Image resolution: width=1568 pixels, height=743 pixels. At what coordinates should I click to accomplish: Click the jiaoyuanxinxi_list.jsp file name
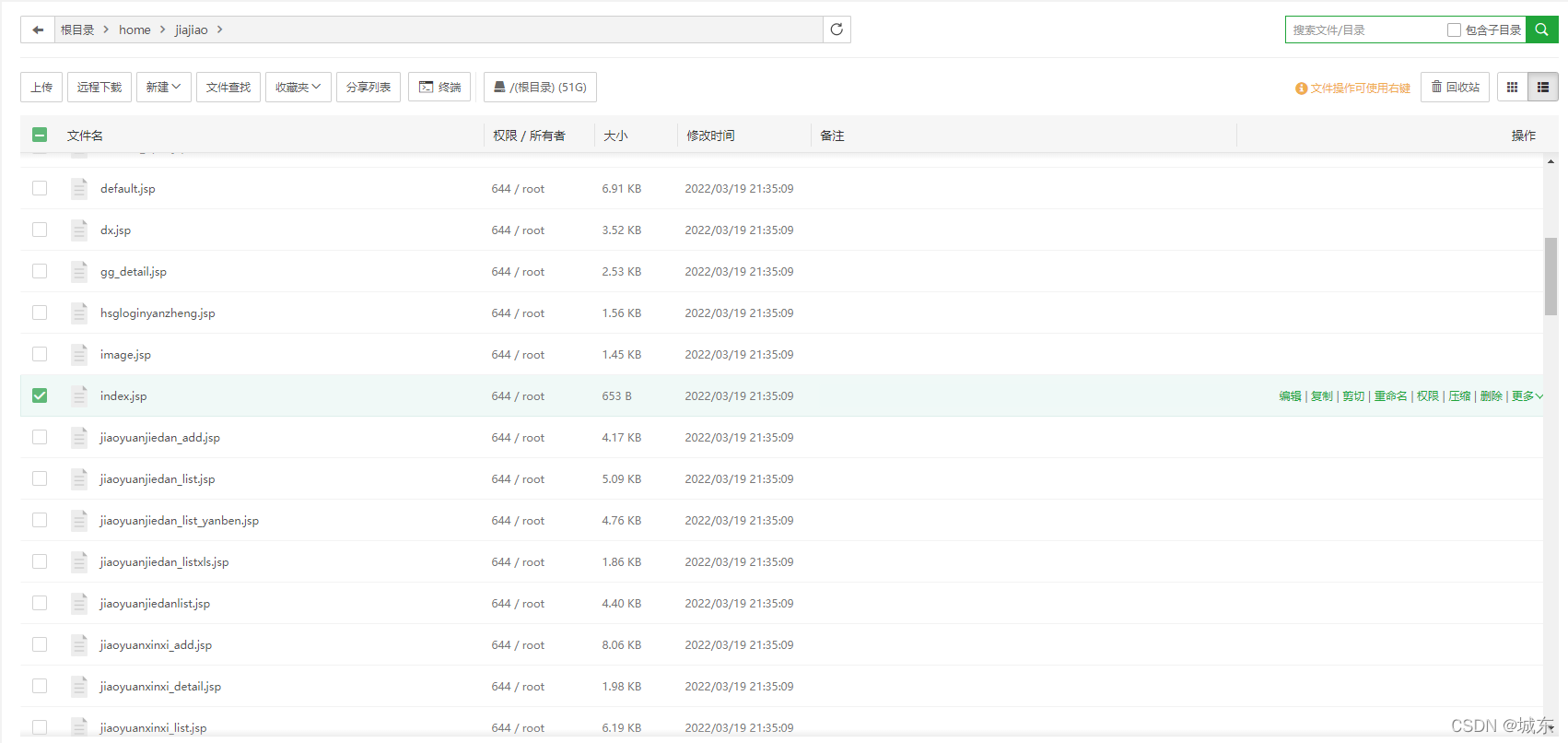coord(153,727)
